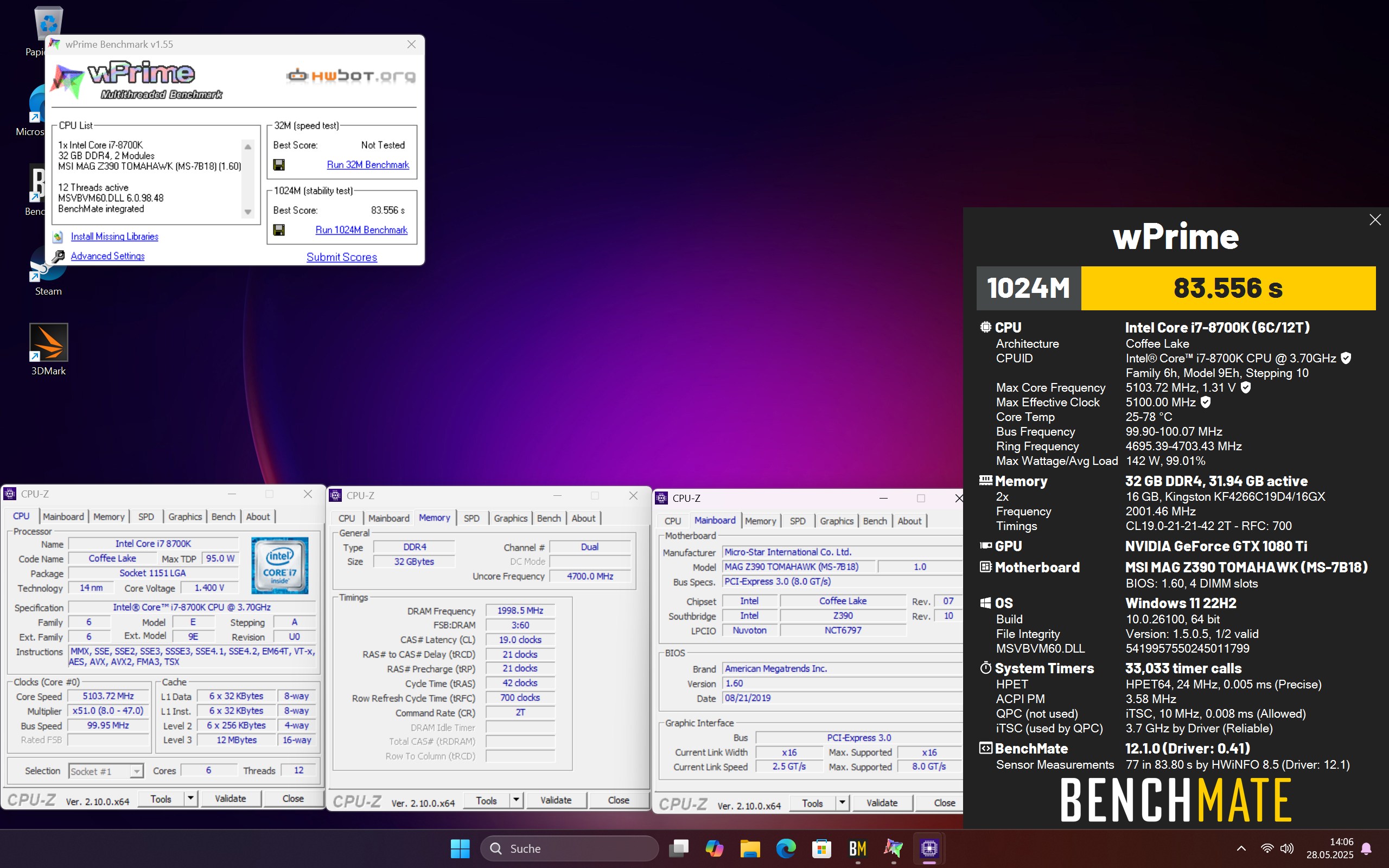Open Memory tab in third CPU-Z window
Viewport: 1389px width, 868px height.
pos(761,521)
